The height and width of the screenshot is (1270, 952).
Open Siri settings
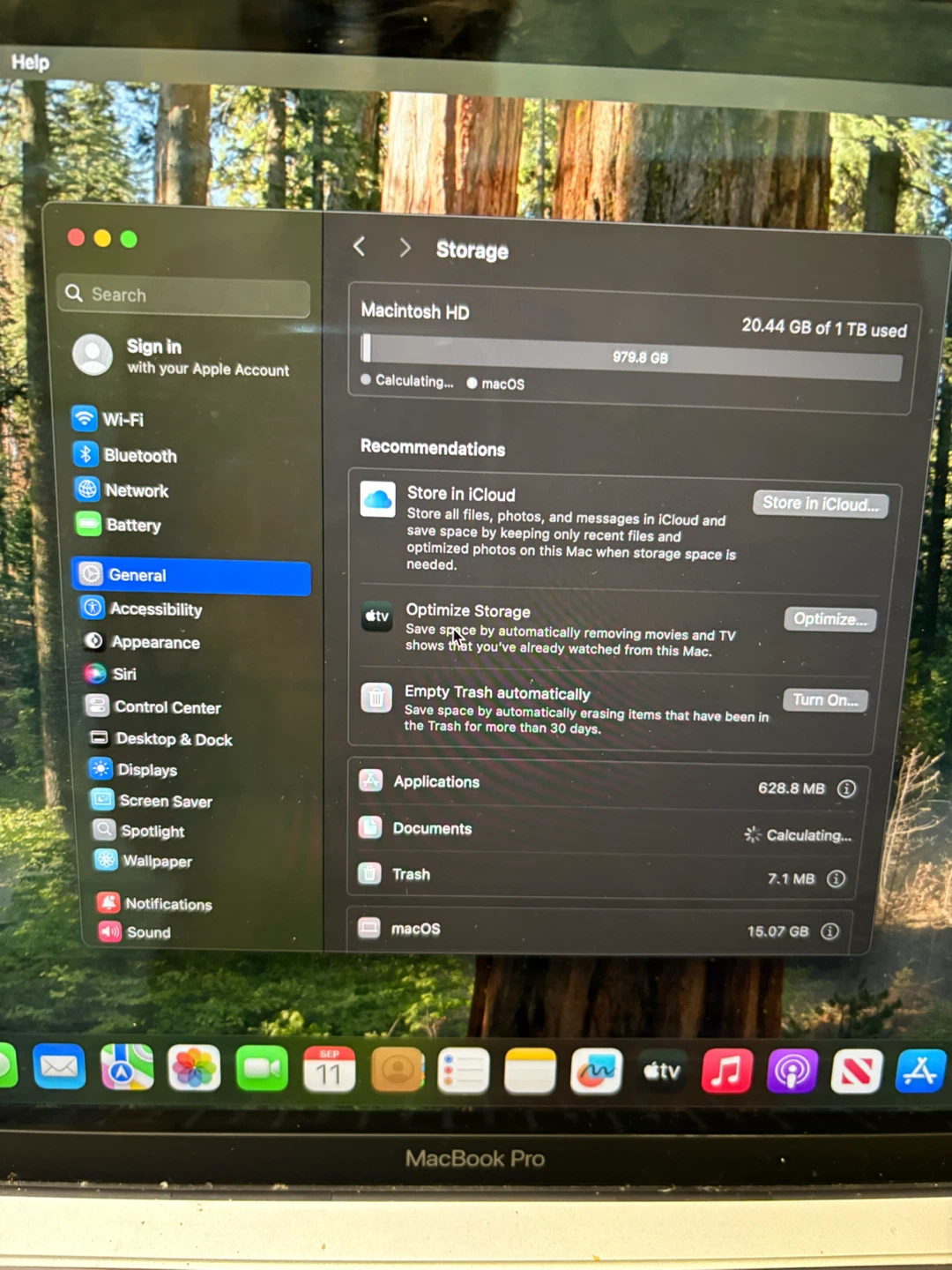pyautogui.click(x=110, y=674)
